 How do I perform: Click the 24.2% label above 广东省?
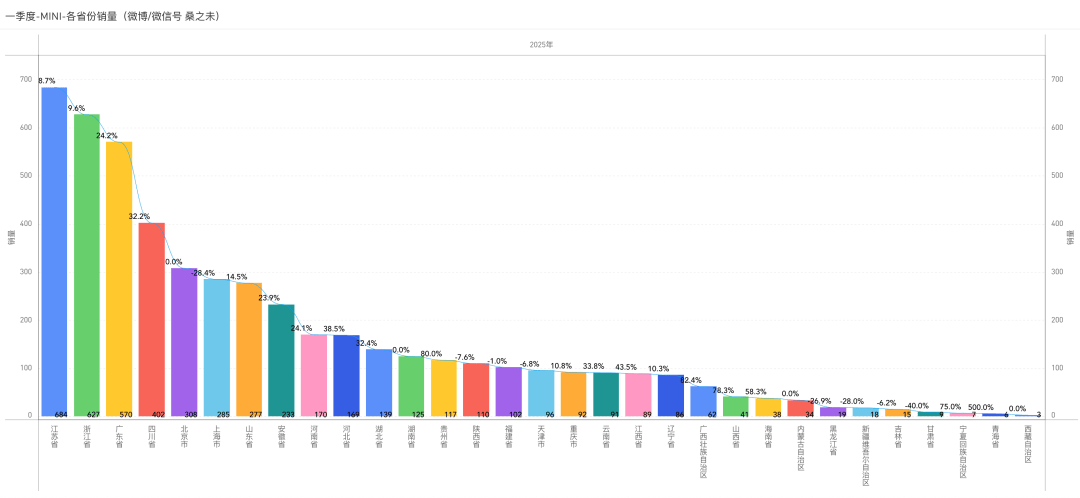[107, 135]
